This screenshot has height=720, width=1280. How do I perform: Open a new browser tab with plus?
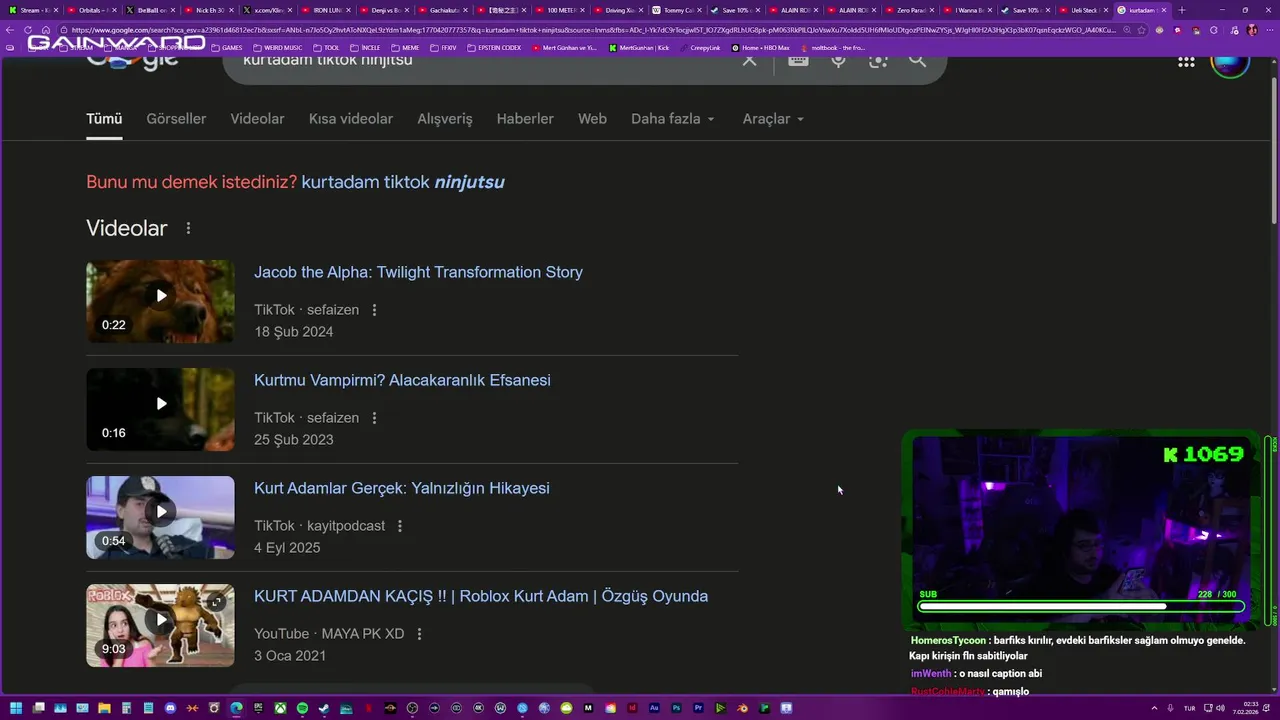[x=1182, y=10]
